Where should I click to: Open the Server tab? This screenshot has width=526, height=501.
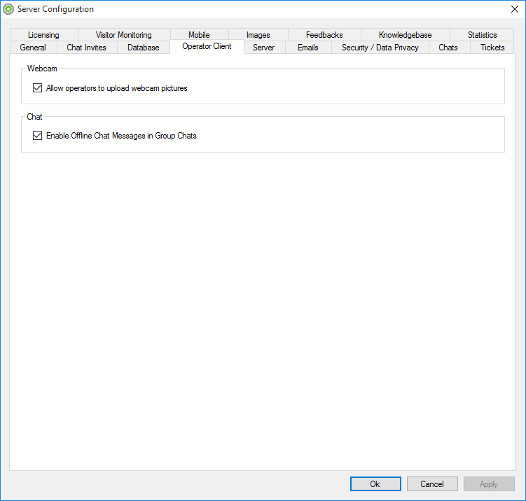(264, 47)
